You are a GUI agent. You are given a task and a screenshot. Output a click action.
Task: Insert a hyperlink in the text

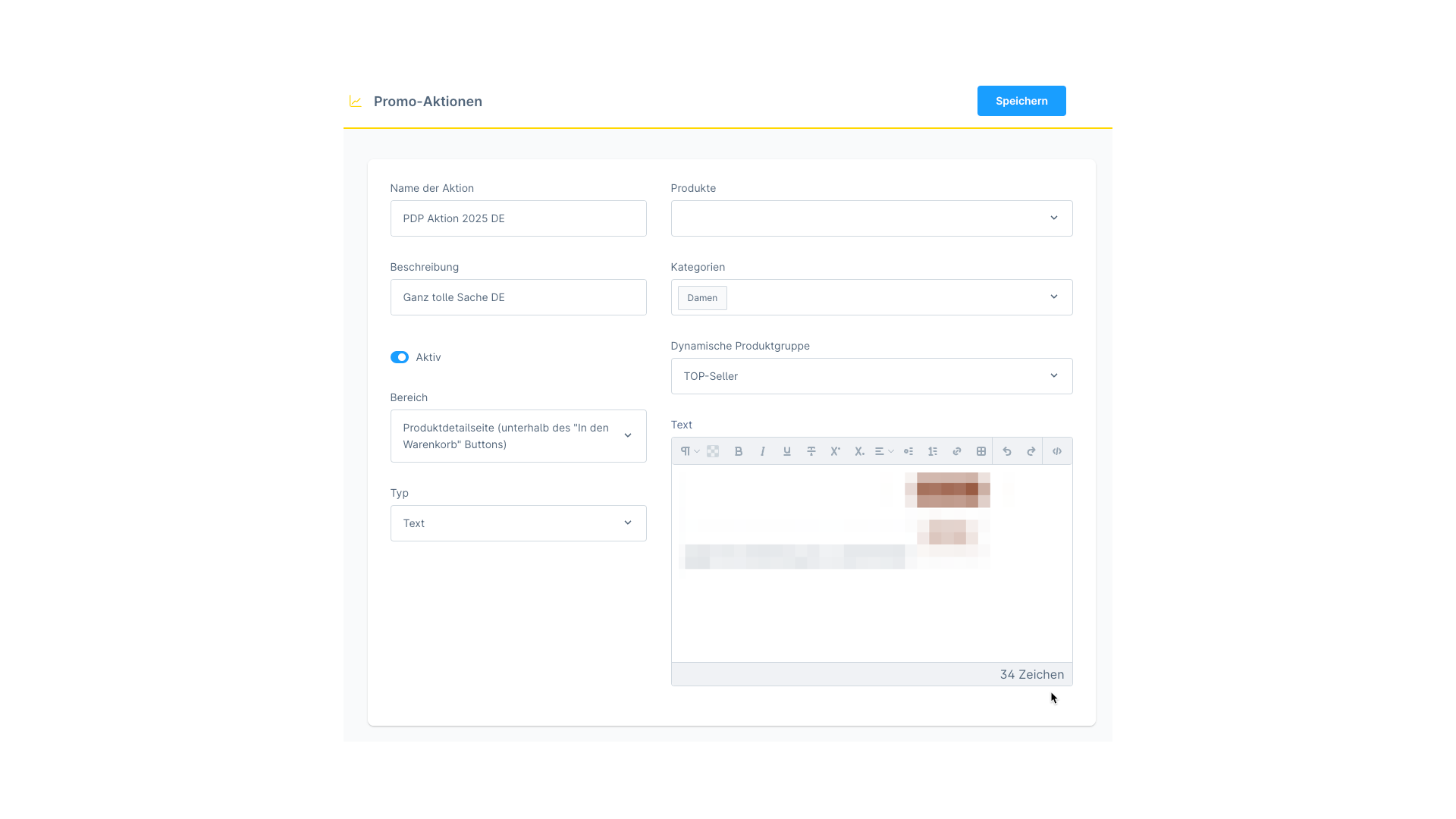(x=957, y=451)
